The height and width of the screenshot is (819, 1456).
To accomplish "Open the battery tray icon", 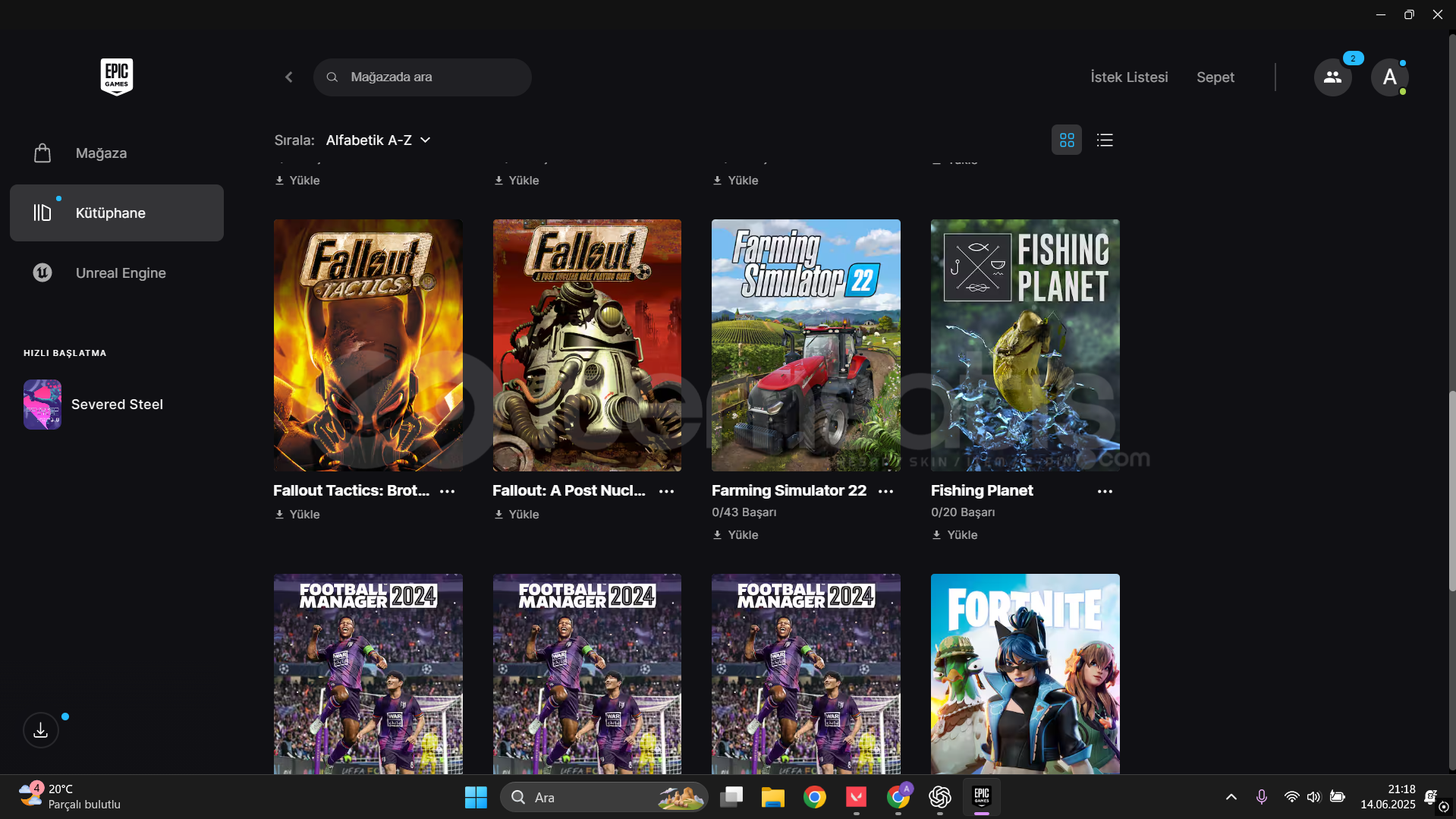I will [x=1338, y=798].
